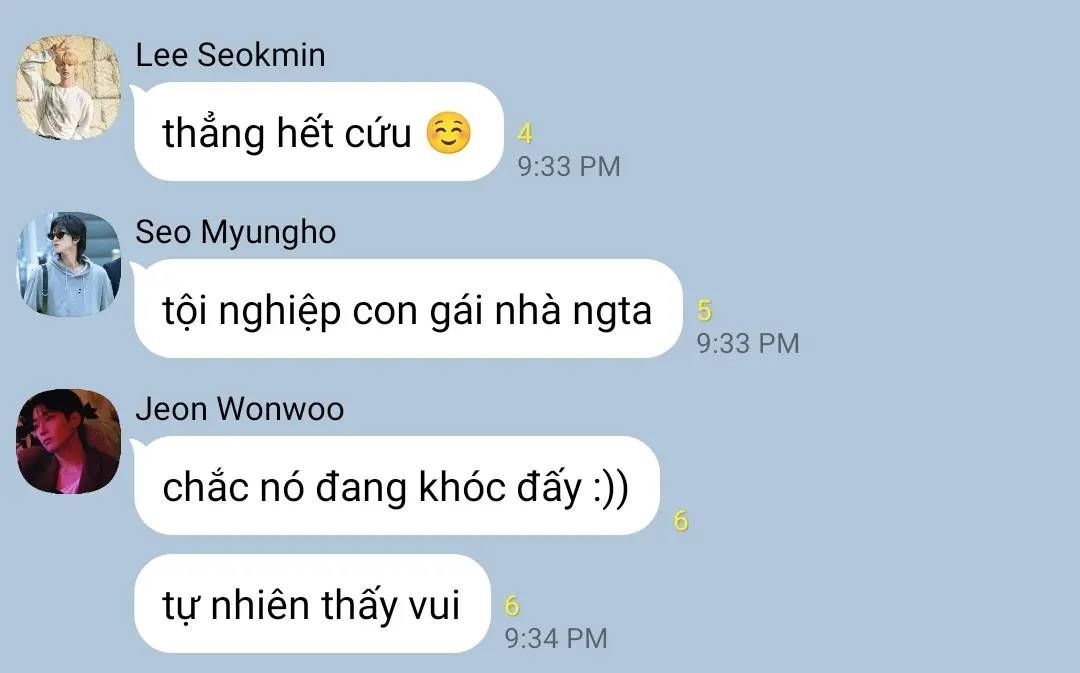
Task: Click the 9:33 PM timestamp under Seokmin's message
Action: (x=569, y=167)
